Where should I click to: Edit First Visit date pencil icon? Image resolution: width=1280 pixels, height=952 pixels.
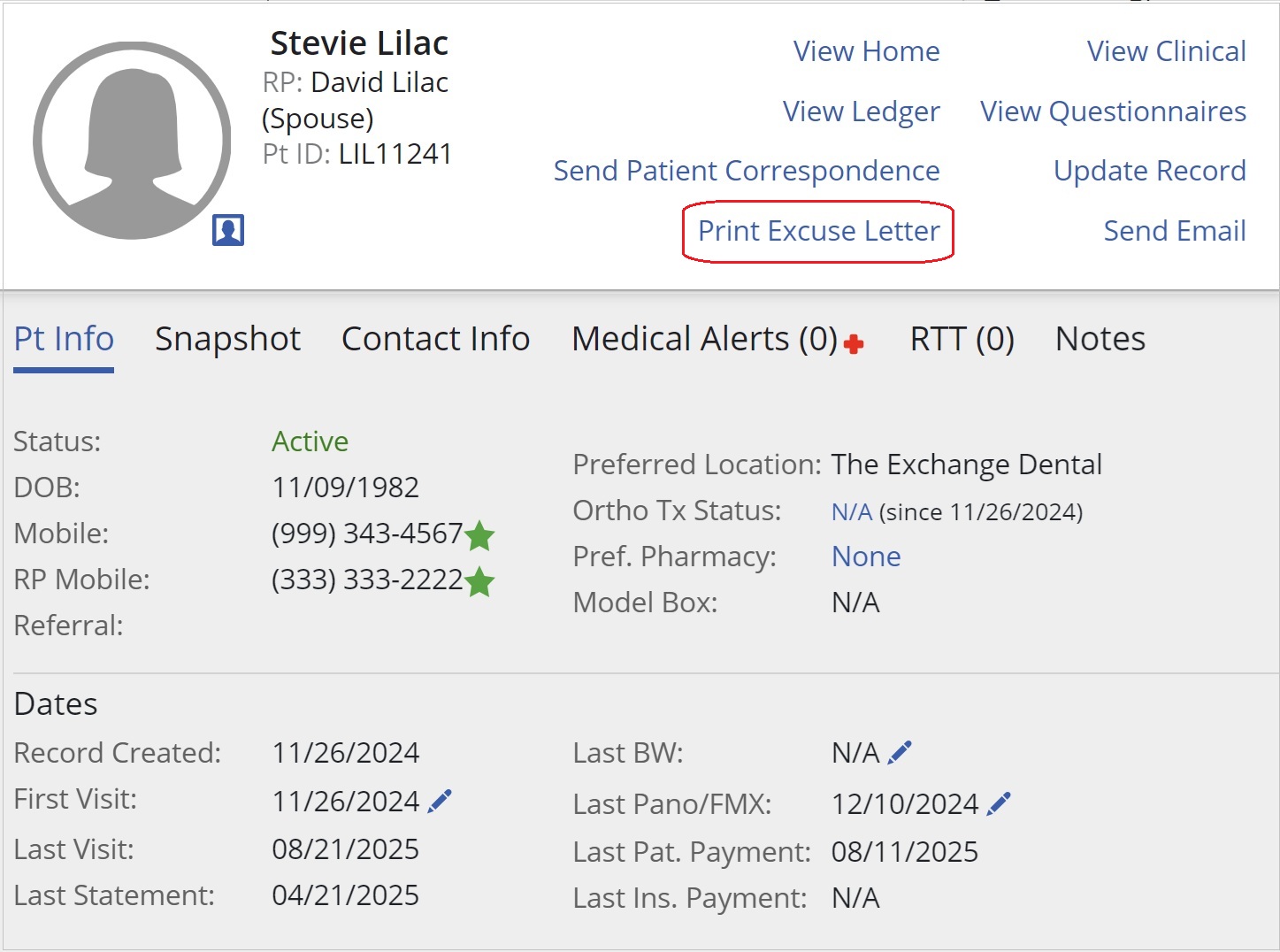[x=440, y=801]
